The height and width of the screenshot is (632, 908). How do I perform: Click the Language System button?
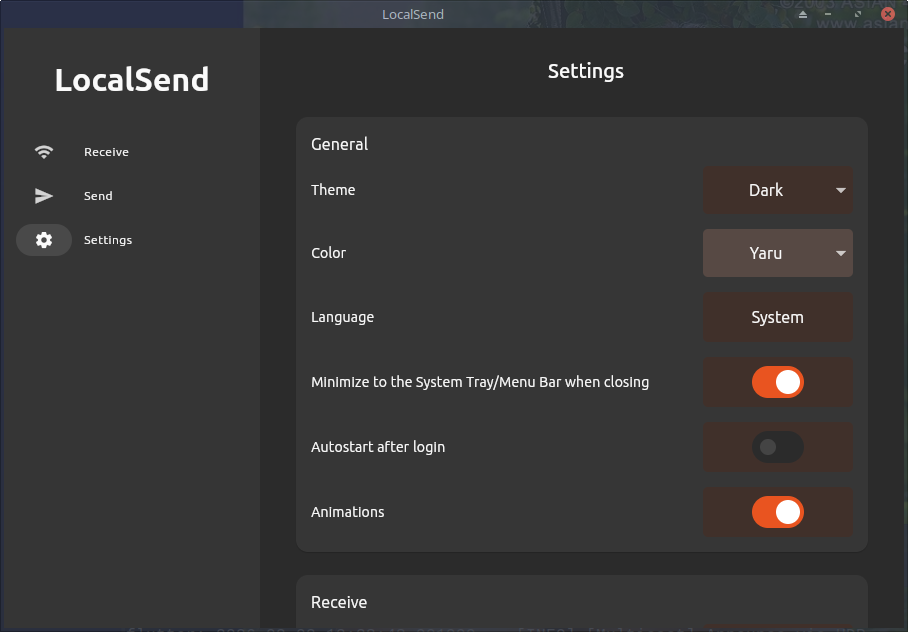tap(778, 317)
